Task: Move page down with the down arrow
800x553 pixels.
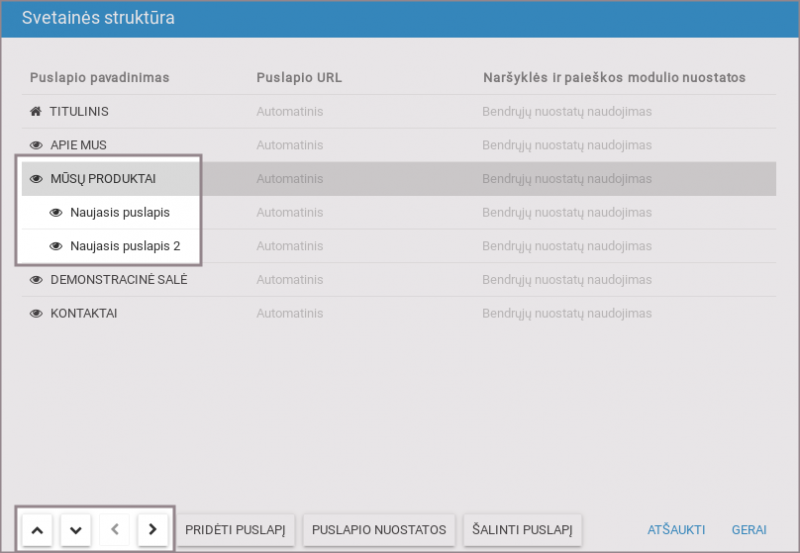Action: pos(75,530)
